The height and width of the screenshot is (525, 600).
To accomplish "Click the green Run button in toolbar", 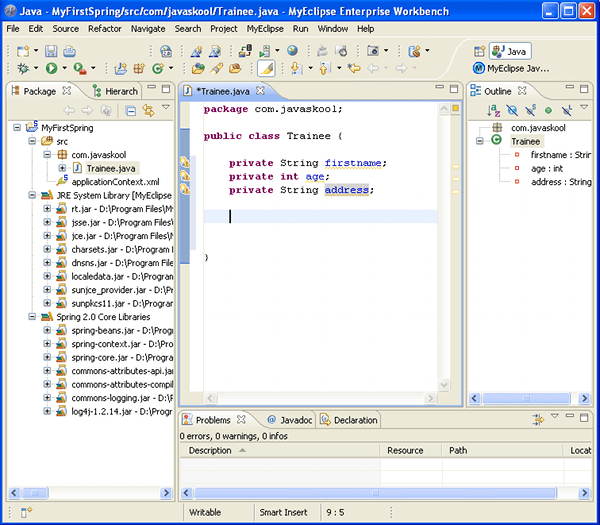I will point(50,69).
